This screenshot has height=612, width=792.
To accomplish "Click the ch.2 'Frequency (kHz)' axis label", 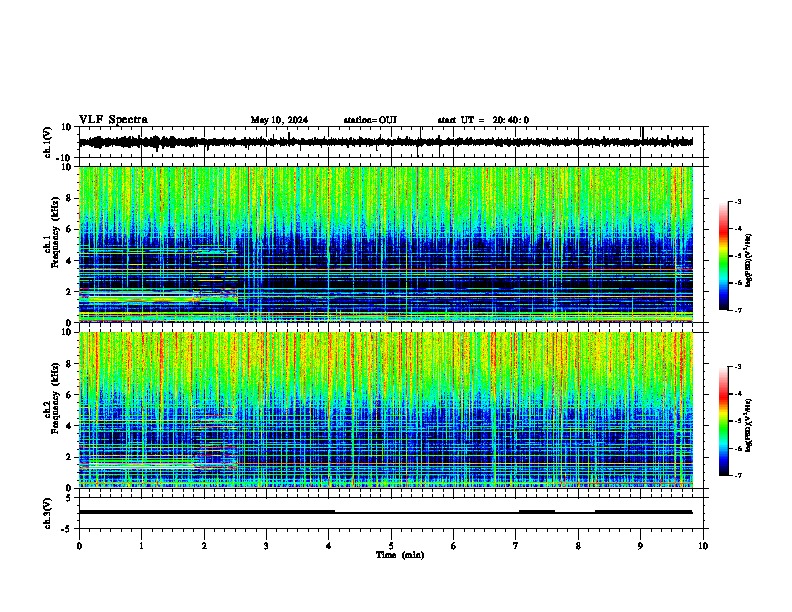I will pos(55,398).
